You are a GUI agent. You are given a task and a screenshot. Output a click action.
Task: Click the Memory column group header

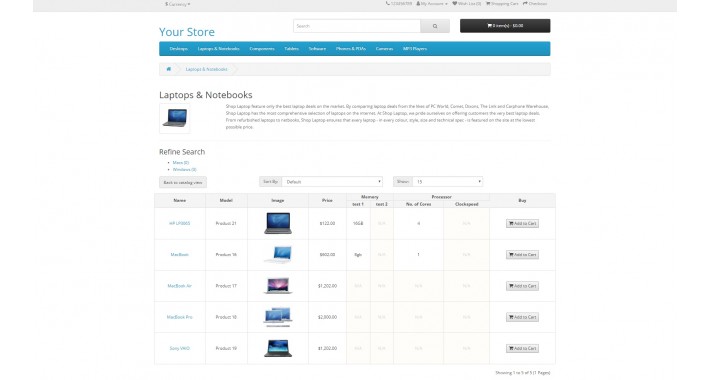click(x=369, y=197)
